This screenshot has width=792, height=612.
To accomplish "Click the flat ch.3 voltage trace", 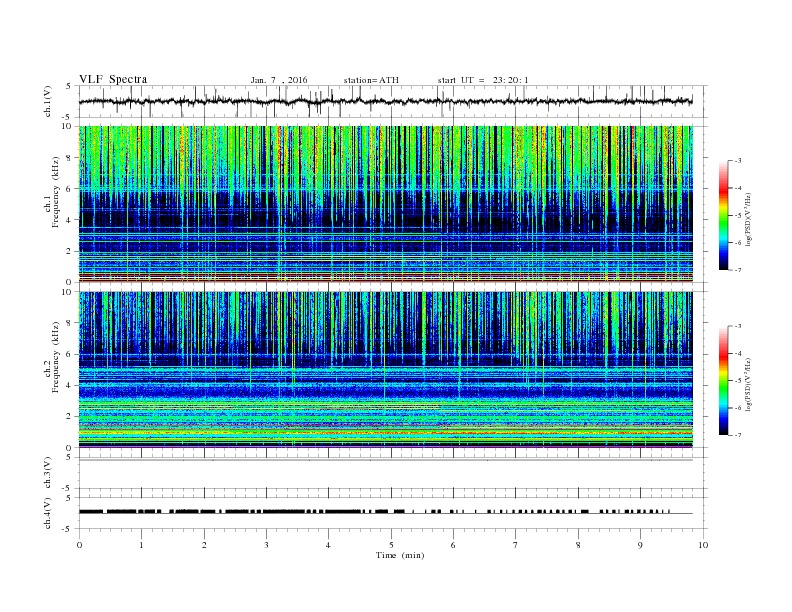I will click(385, 460).
